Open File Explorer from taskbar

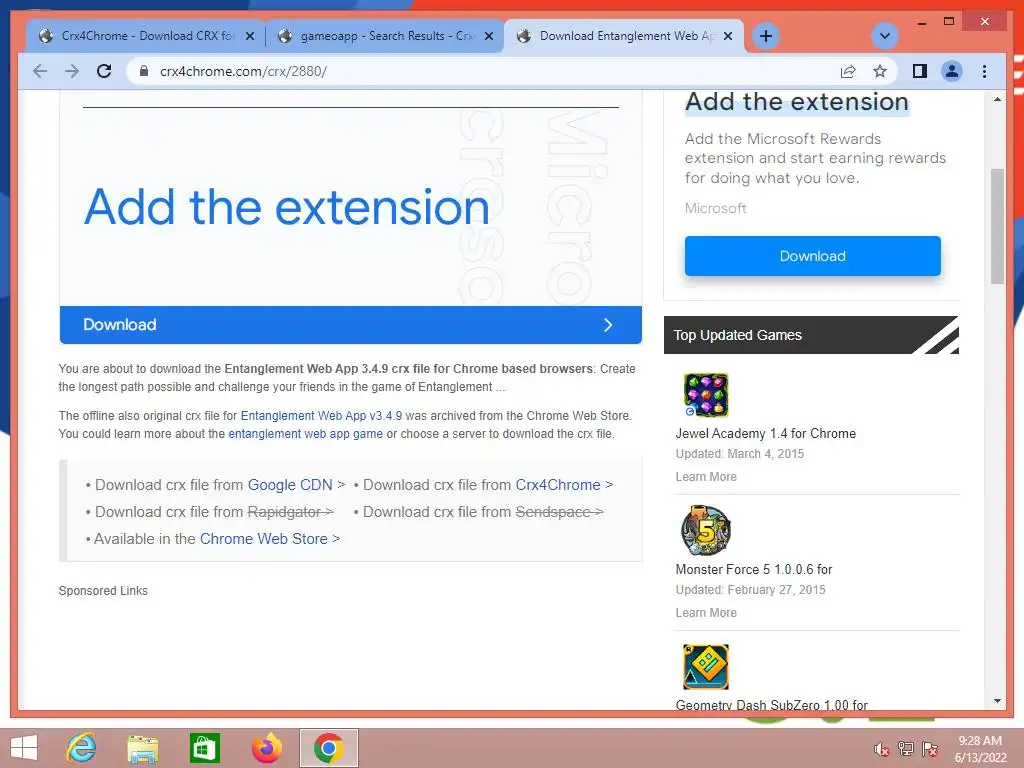(x=142, y=748)
